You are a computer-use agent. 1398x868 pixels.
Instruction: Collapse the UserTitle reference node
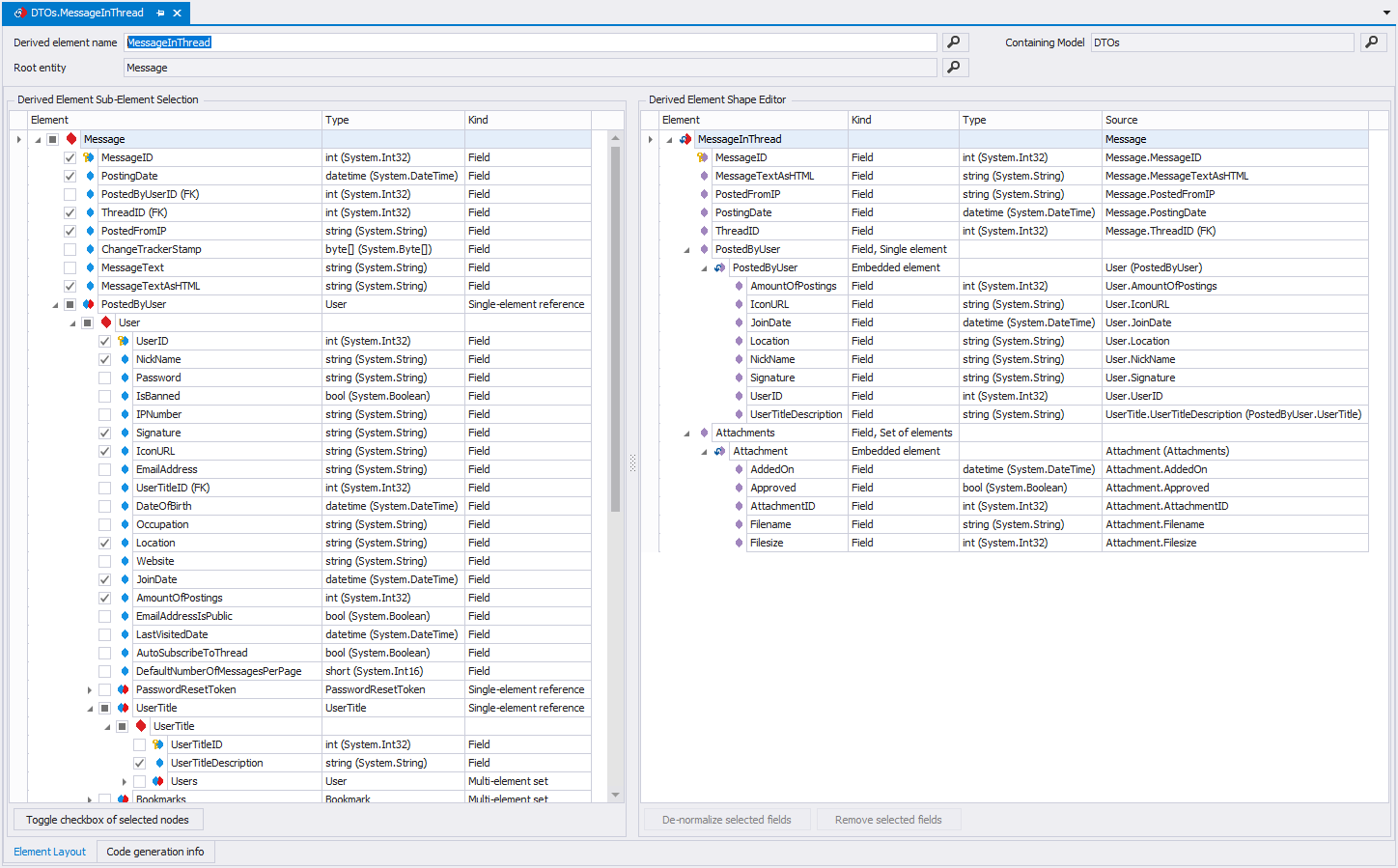click(x=90, y=709)
